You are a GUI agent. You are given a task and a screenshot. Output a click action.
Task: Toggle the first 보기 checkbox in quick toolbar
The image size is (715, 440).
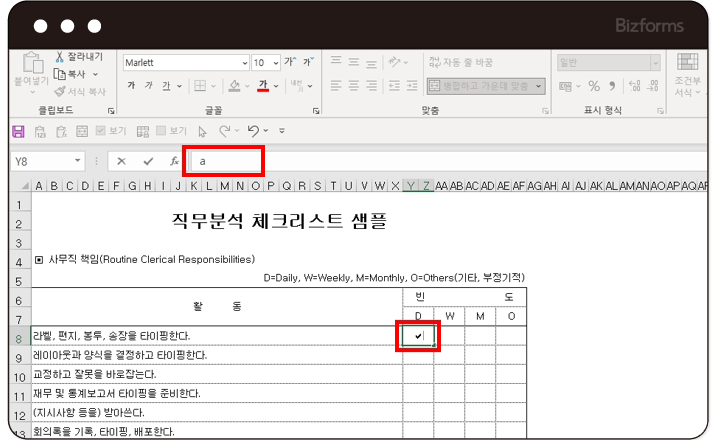101,130
